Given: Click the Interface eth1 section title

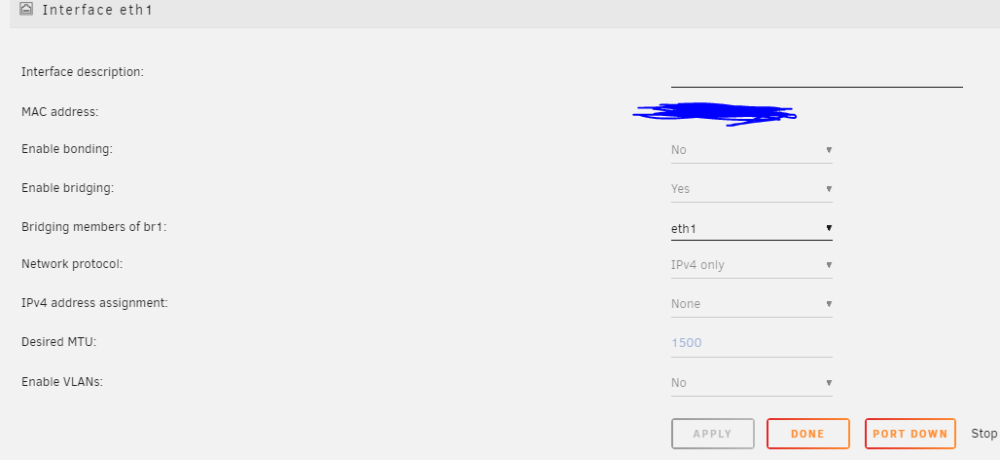Looking at the screenshot, I should (x=97, y=10).
